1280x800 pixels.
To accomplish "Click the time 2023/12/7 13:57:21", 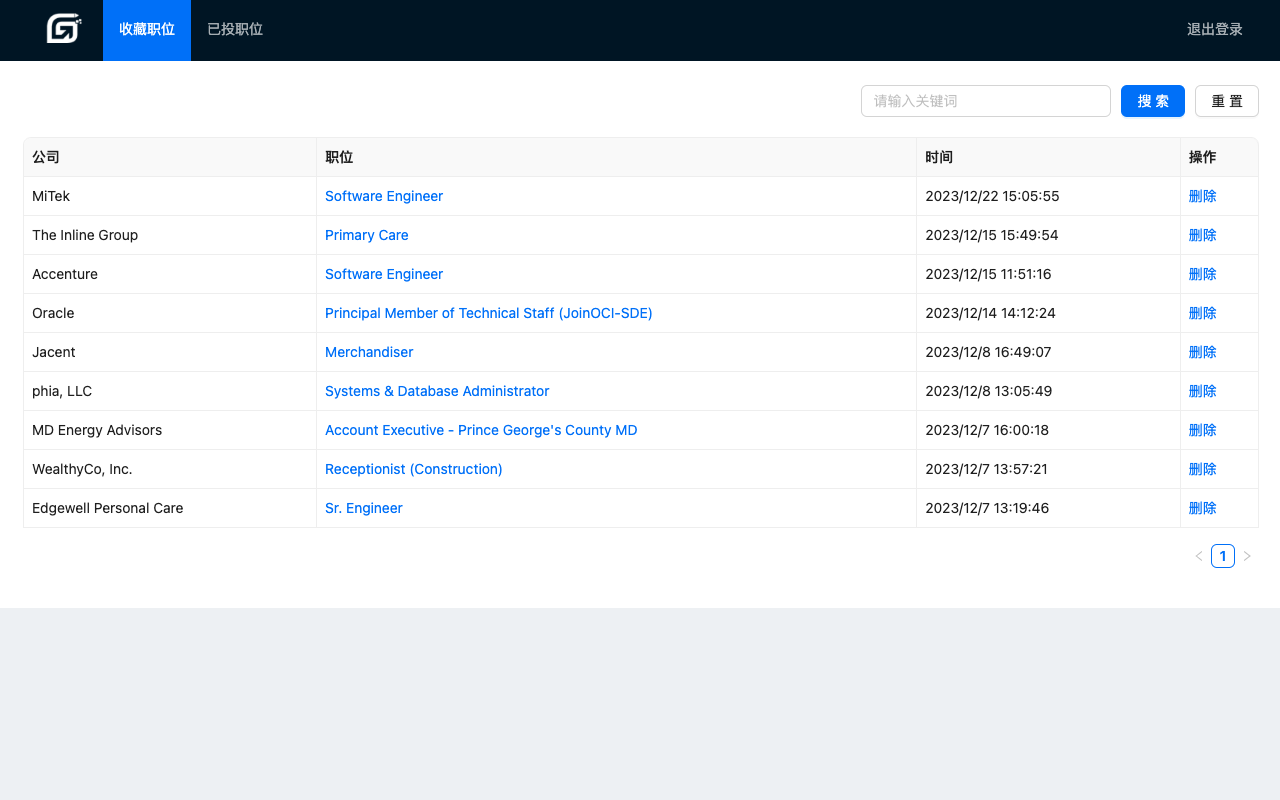I will click(986, 469).
